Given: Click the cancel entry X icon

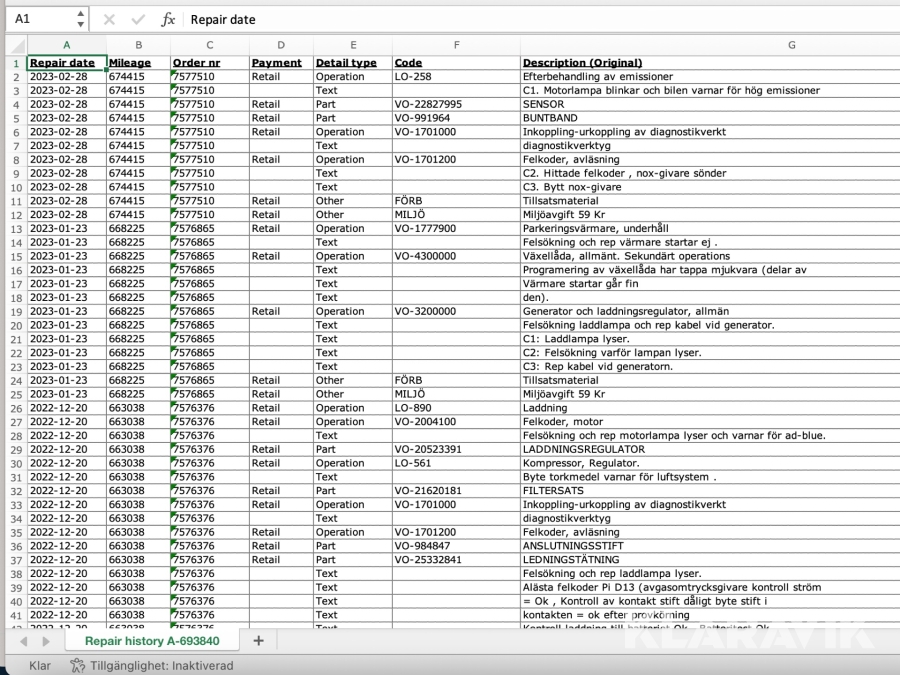Looking at the screenshot, I should tap(109, 19).
